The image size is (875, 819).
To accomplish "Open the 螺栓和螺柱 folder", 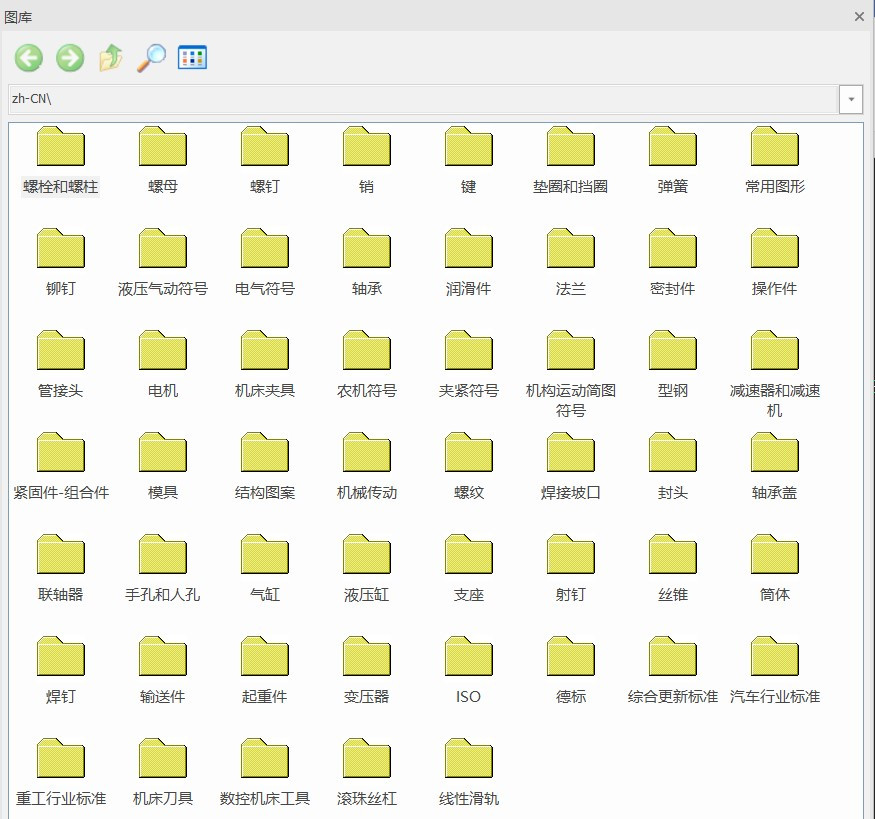I will (x=61, y=148).
